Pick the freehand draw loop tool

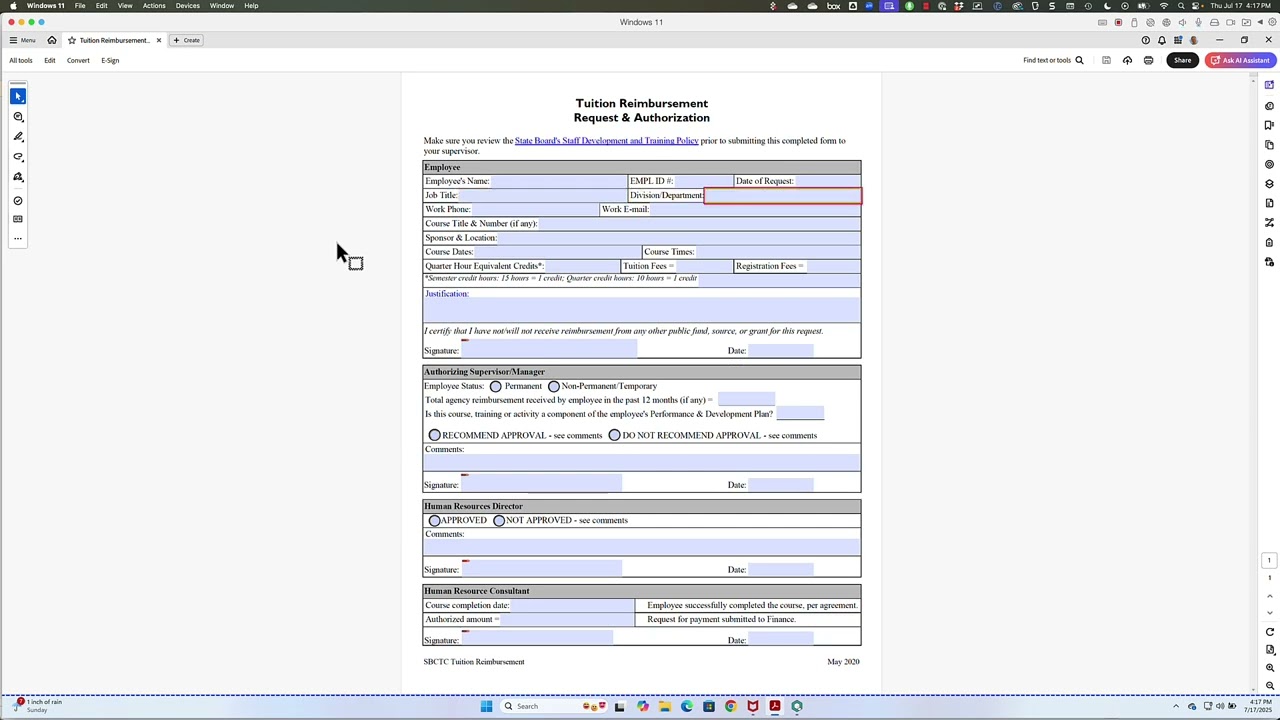click(x=18, y=156)
